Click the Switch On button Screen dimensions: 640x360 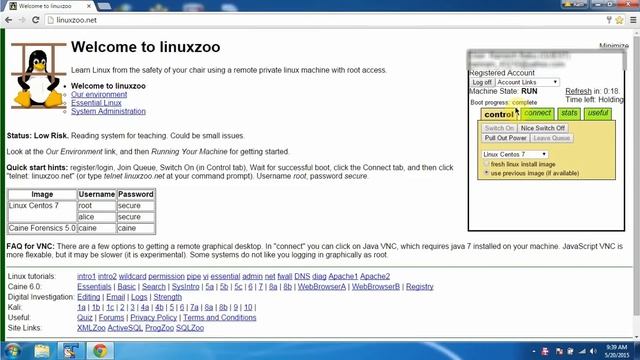pyautogui.click(x=499, y=128)
